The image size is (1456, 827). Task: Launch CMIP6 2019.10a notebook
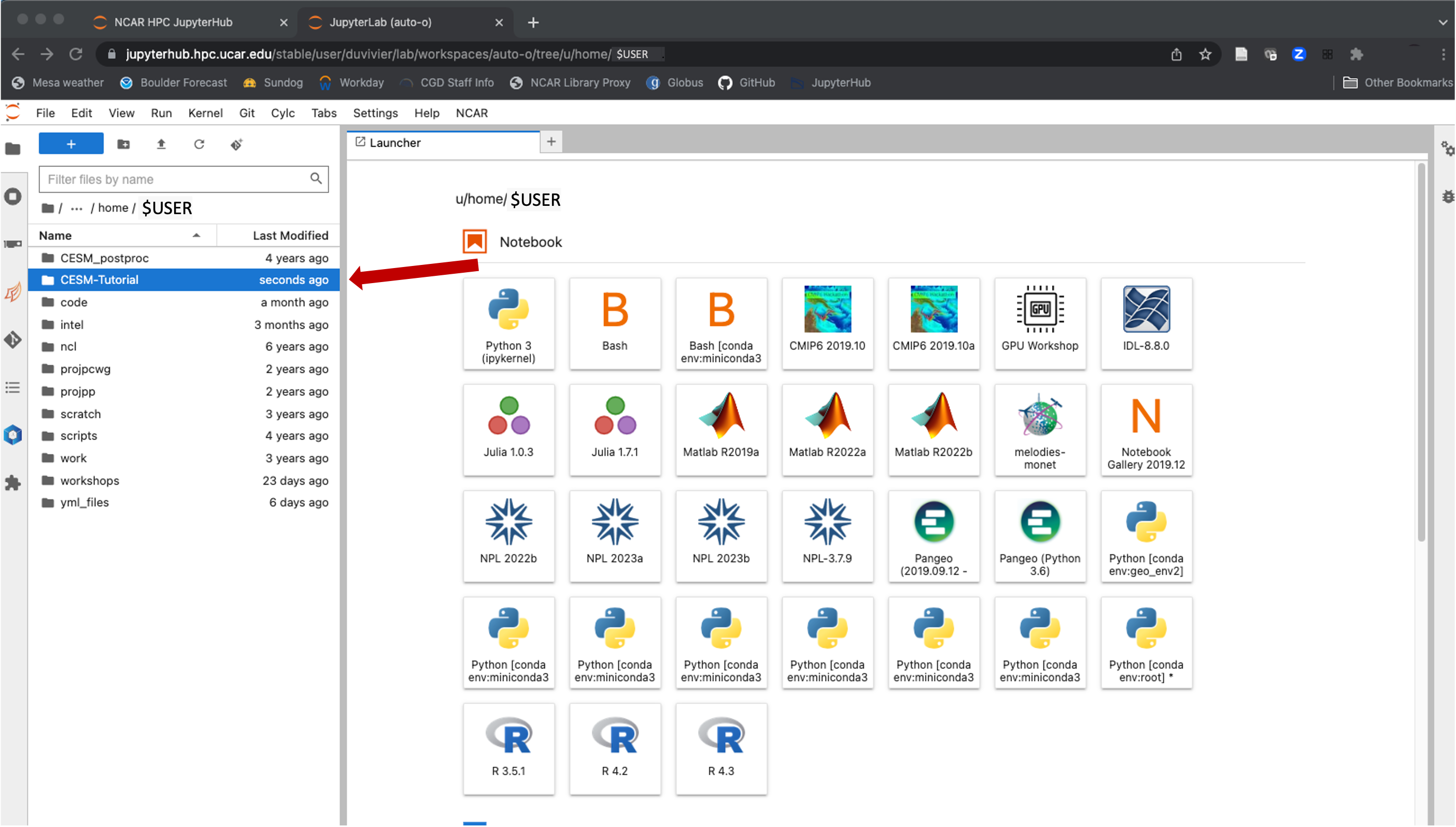pos(933,324)
